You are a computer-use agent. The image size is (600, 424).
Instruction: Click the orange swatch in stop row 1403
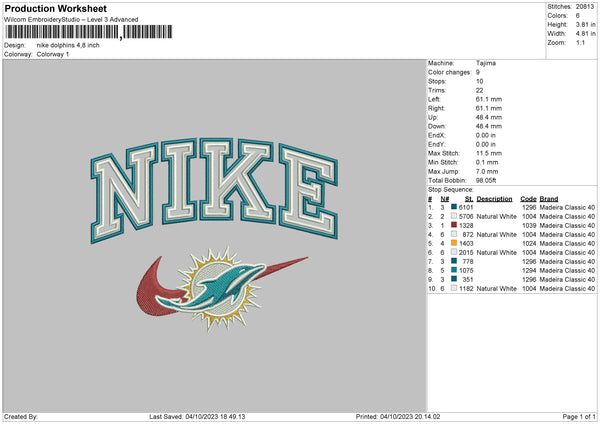click(x=454, y=243)
